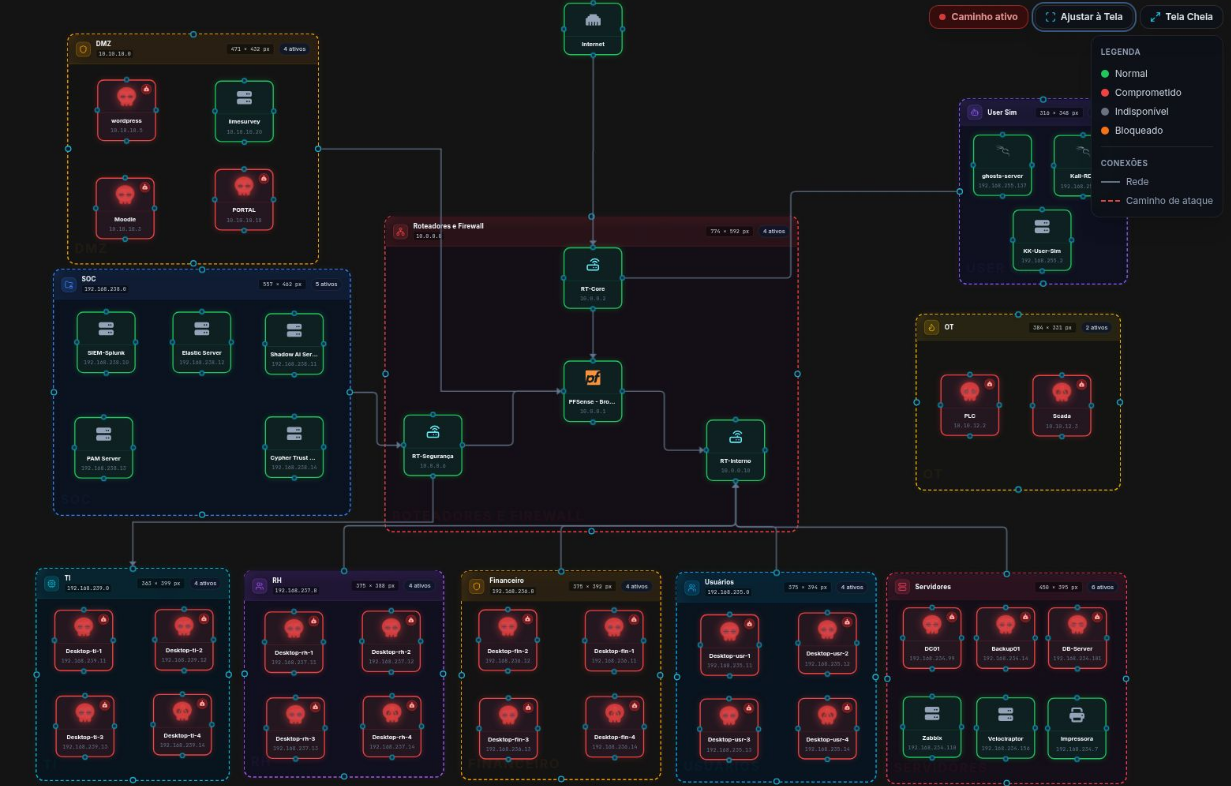Select the Desktop-ti-4 node
The image size is (1231, 786).
pos(182,724)
